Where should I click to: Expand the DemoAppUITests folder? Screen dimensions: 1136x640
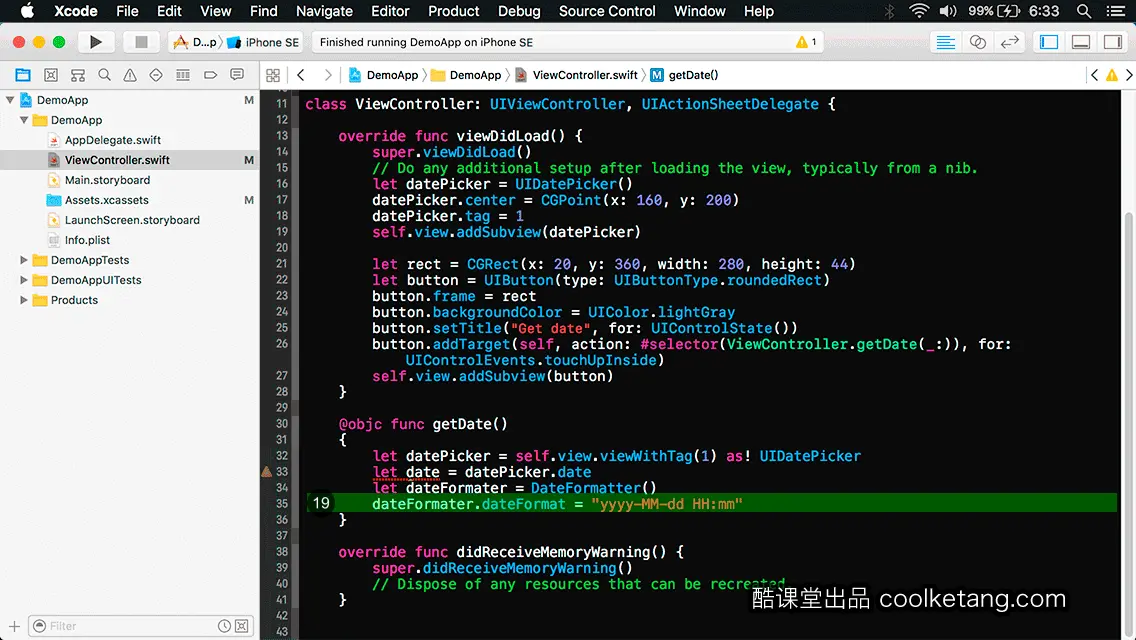click(x=24, y=280)
